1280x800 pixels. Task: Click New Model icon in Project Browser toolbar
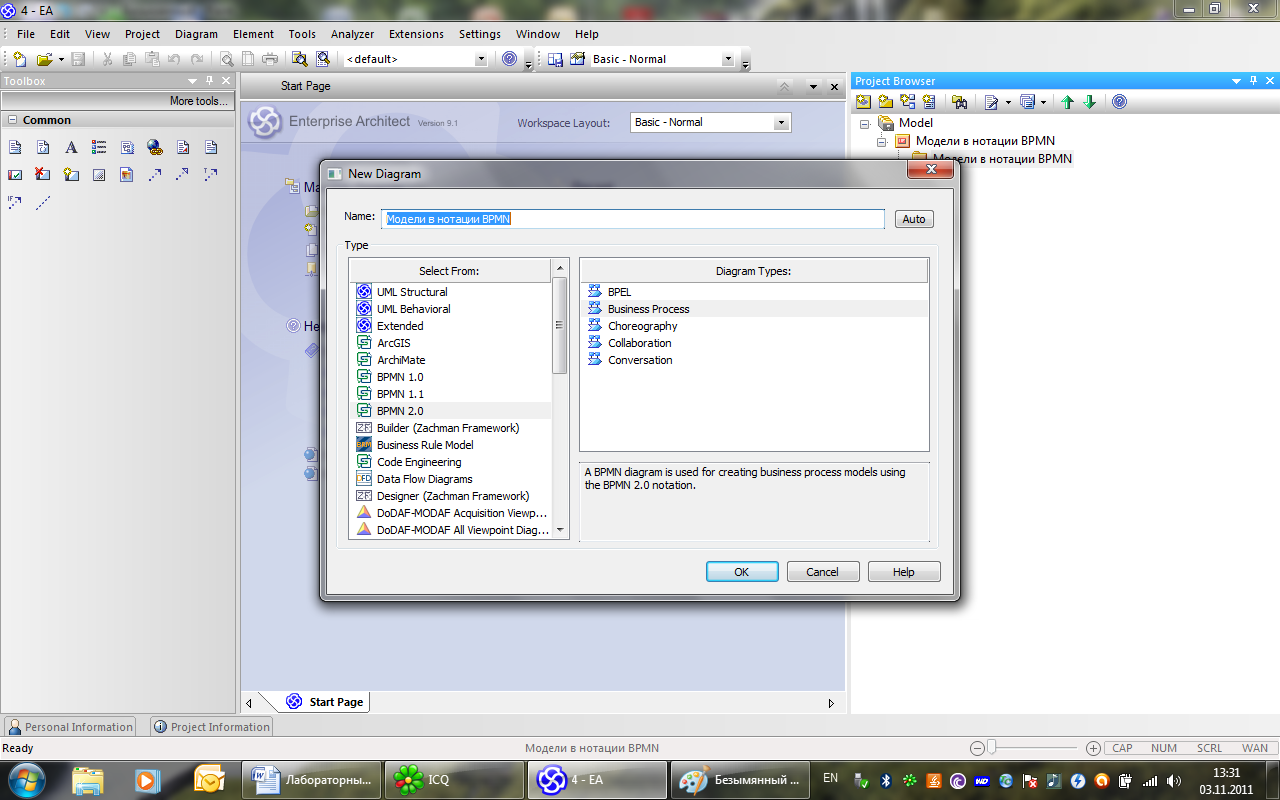863,102
